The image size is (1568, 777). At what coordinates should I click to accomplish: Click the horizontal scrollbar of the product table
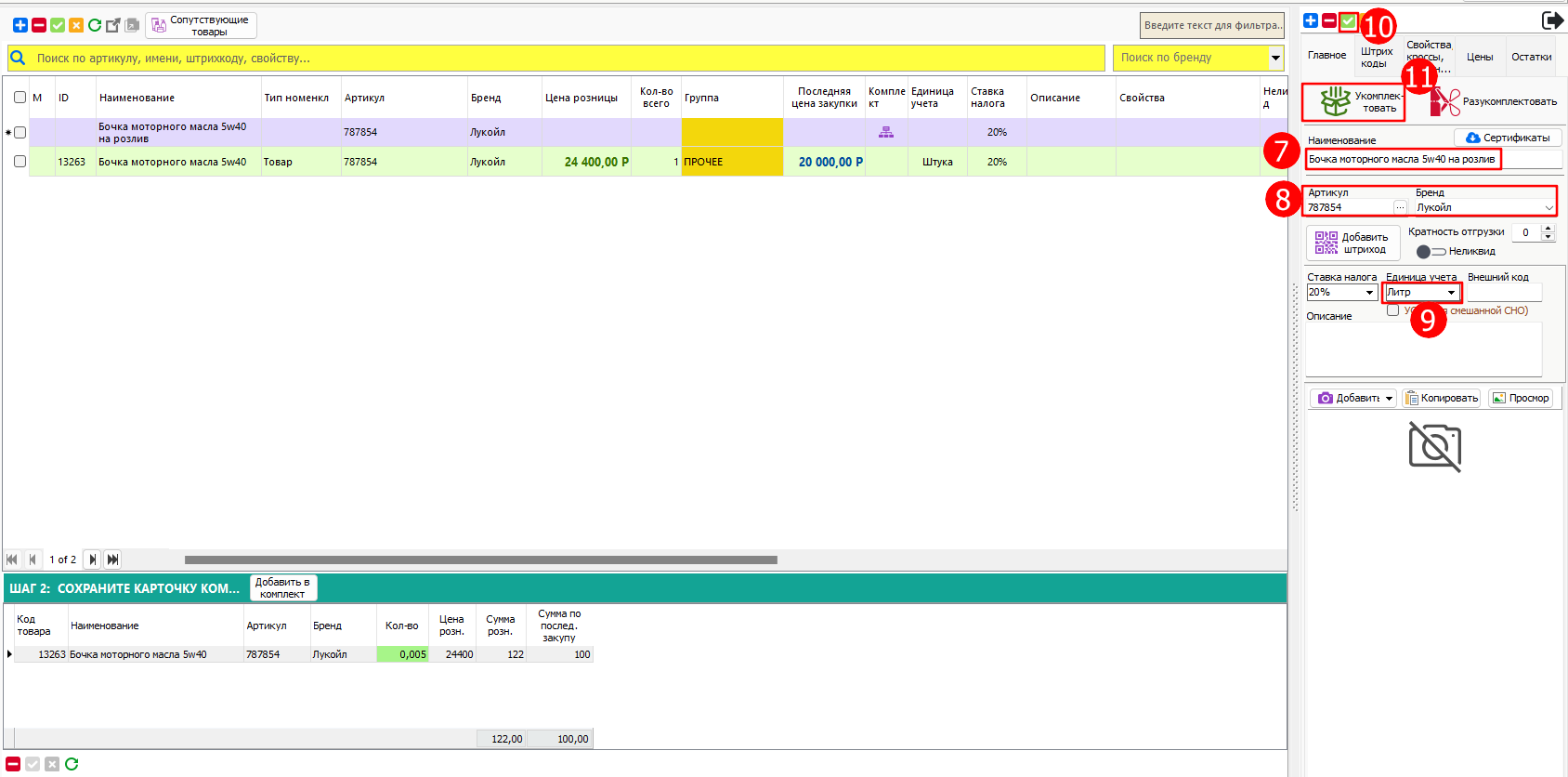(x=480, y=560)
